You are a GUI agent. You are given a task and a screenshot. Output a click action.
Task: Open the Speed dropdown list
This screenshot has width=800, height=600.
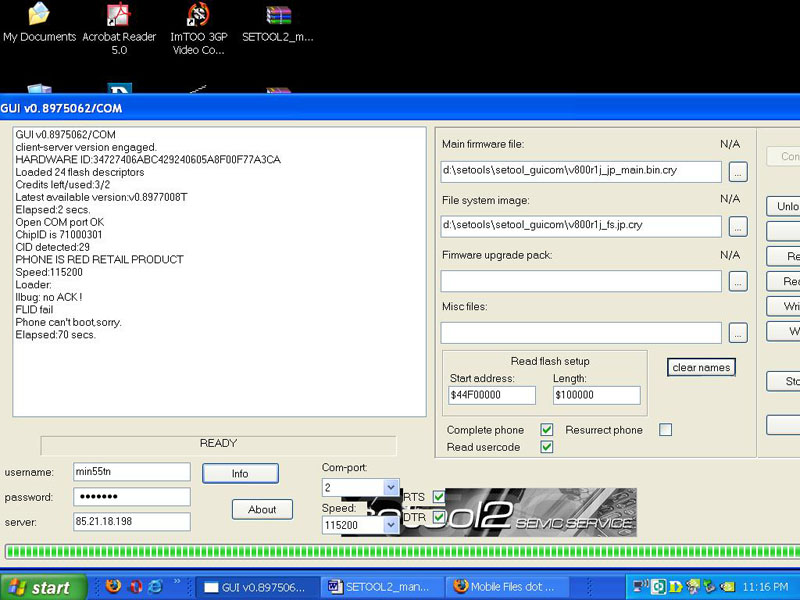pyautogui.click(x=390, y=525)
